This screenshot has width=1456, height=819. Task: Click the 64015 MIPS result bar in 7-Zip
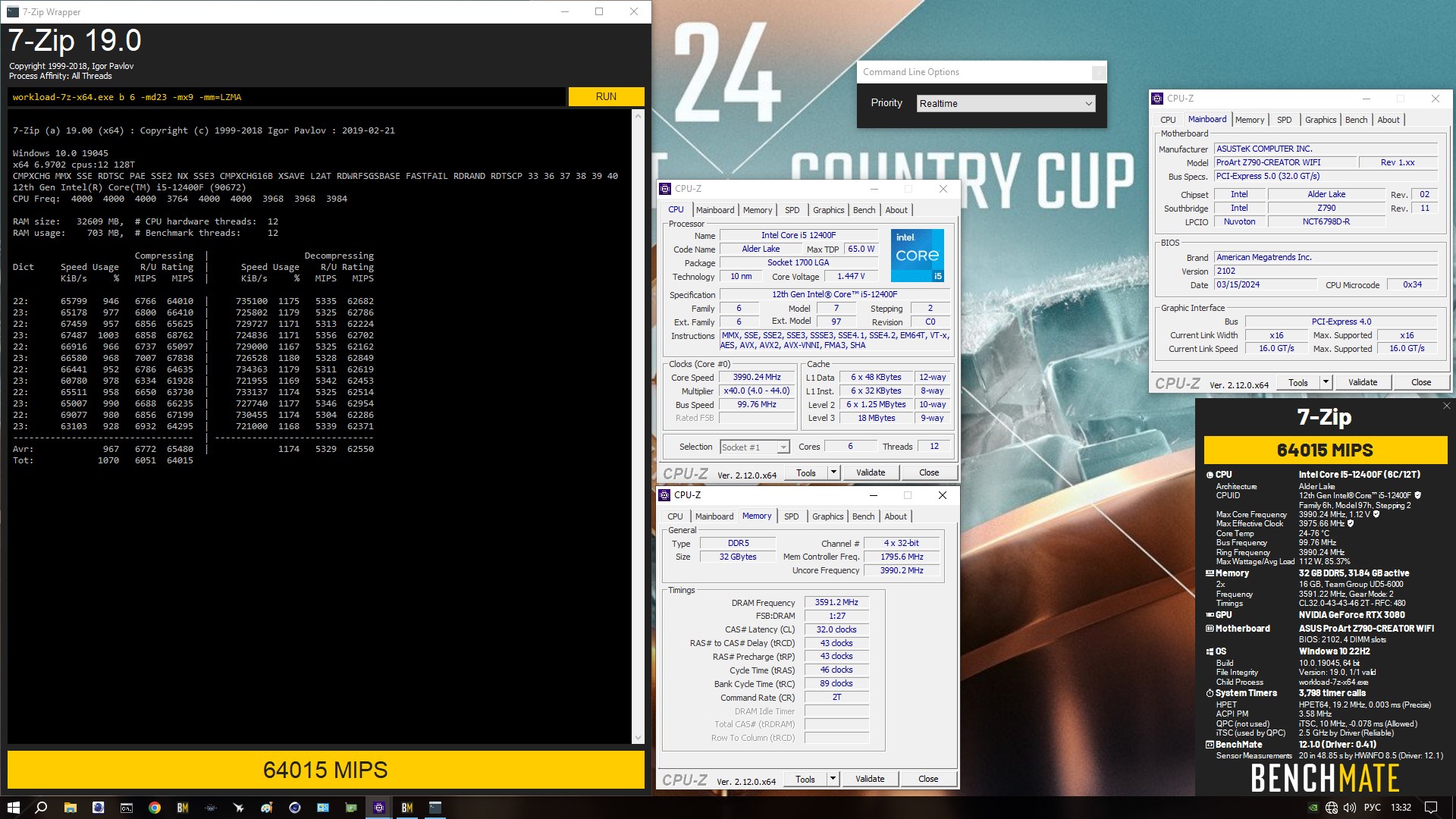pos(325,770)
